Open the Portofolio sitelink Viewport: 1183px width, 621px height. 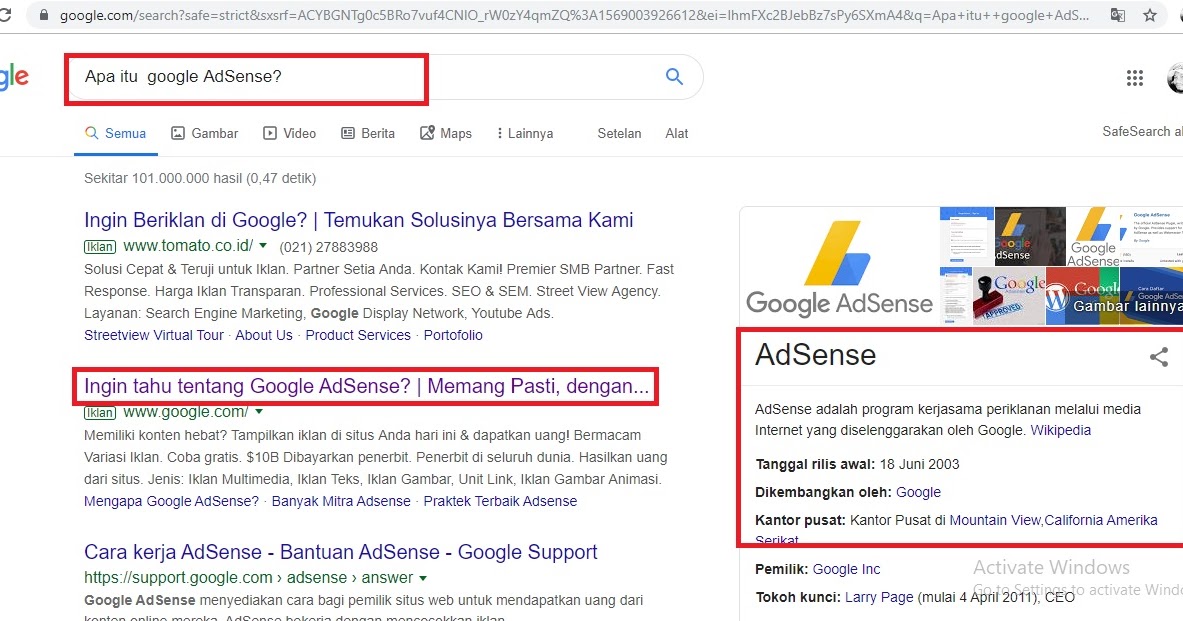tap(453, 335)
